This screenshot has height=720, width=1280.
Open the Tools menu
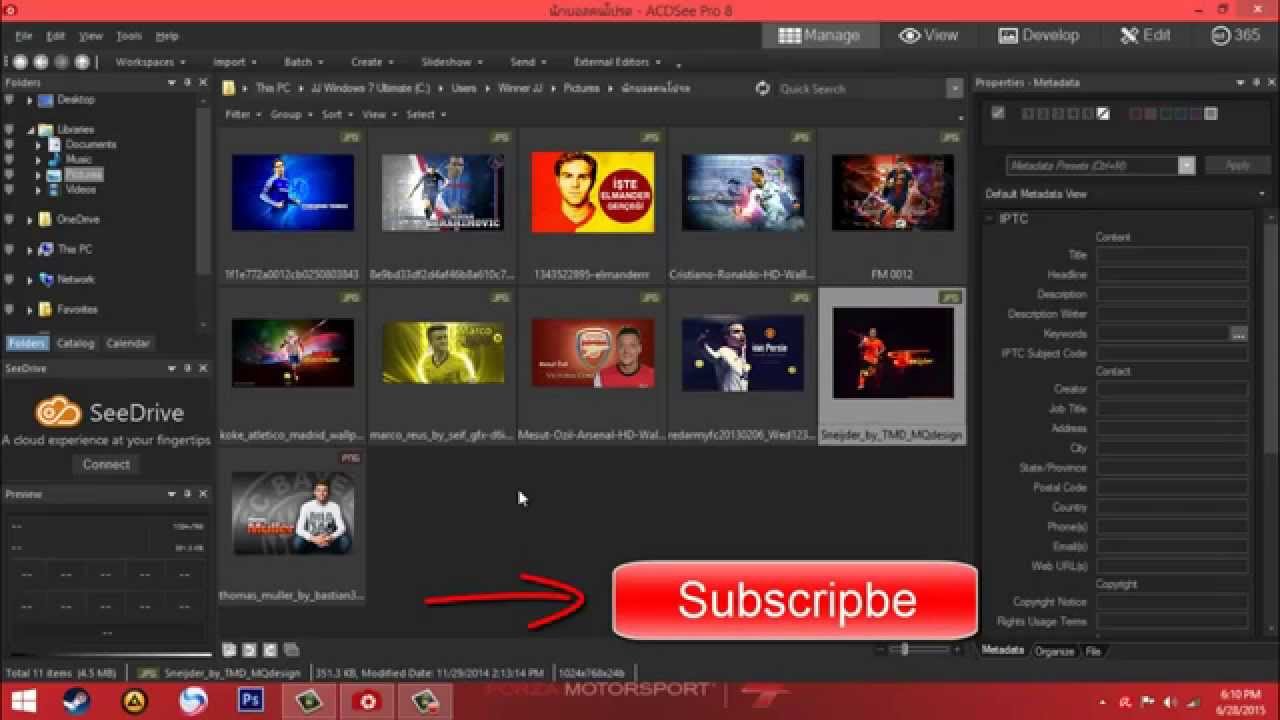click(128, 36)
